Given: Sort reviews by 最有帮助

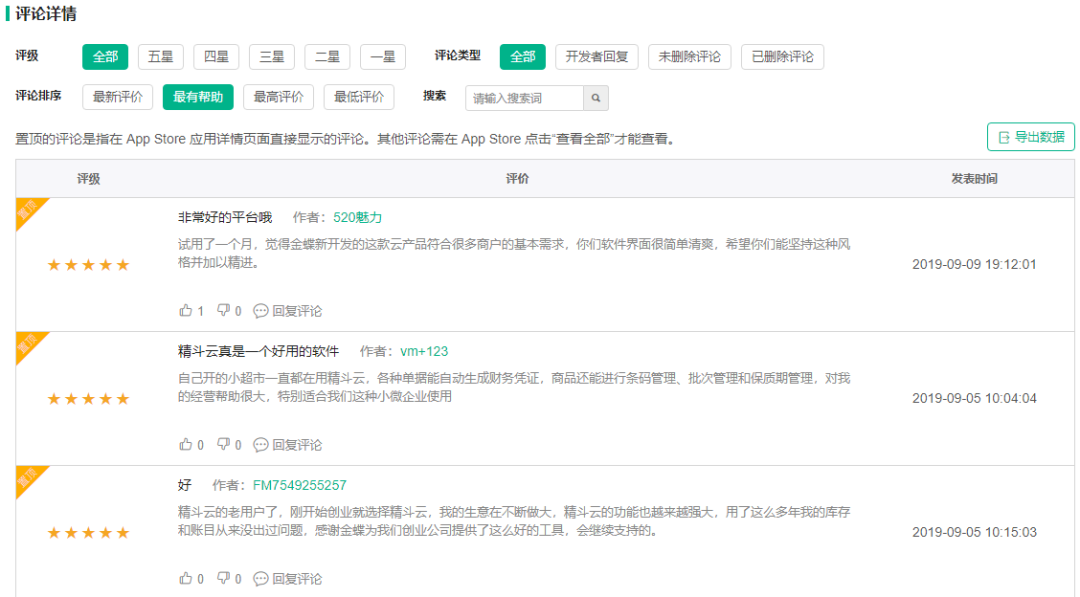Looking at the screenshot, I should coord(198,97).
